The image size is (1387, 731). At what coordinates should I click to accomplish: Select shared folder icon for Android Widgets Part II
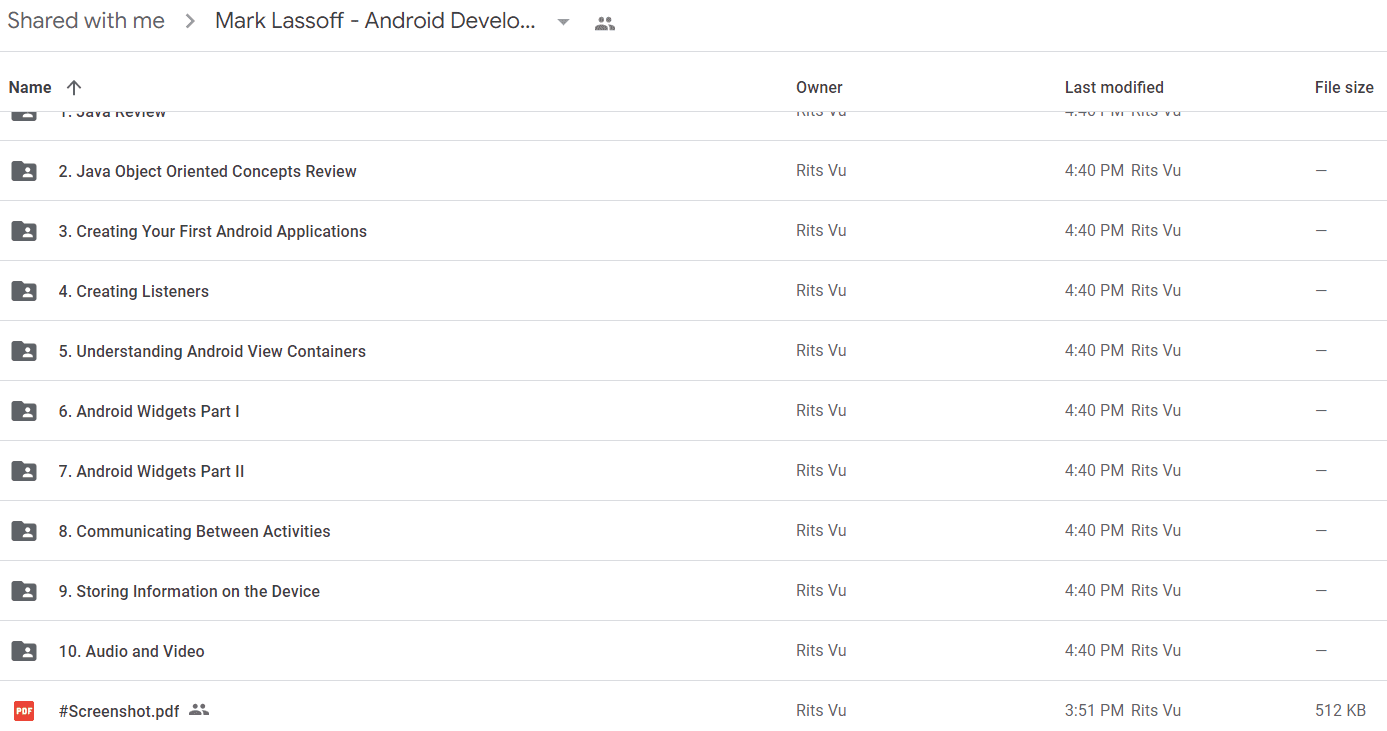coord(24,471)
